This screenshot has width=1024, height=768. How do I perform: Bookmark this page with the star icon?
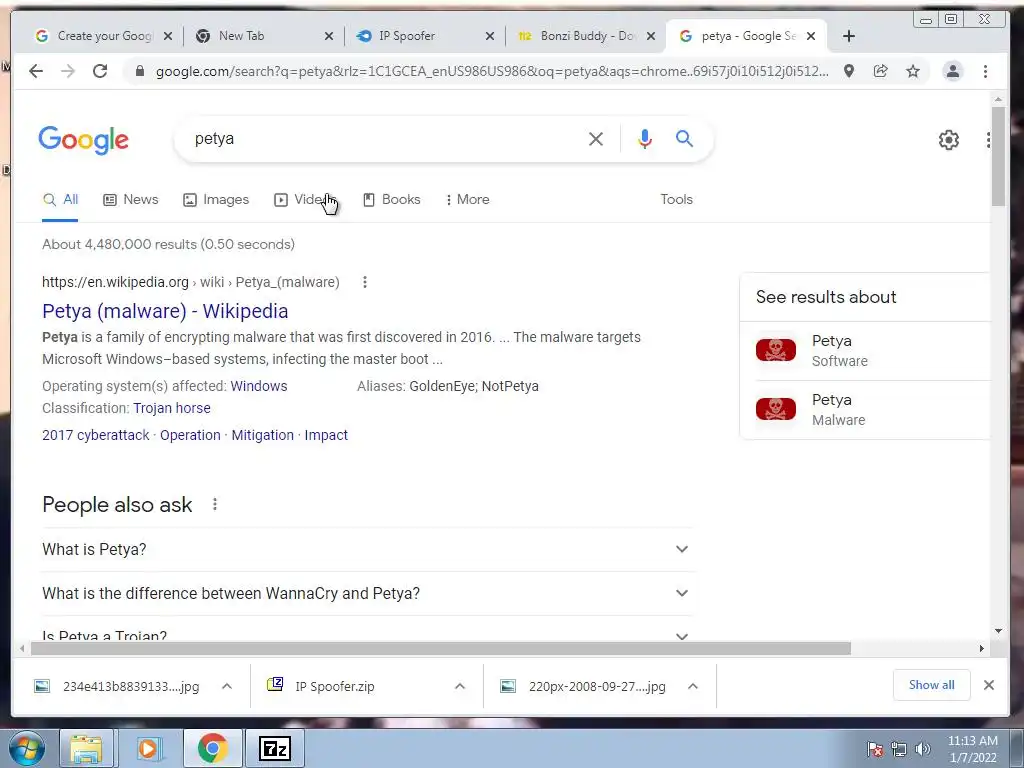coord(913,71)
